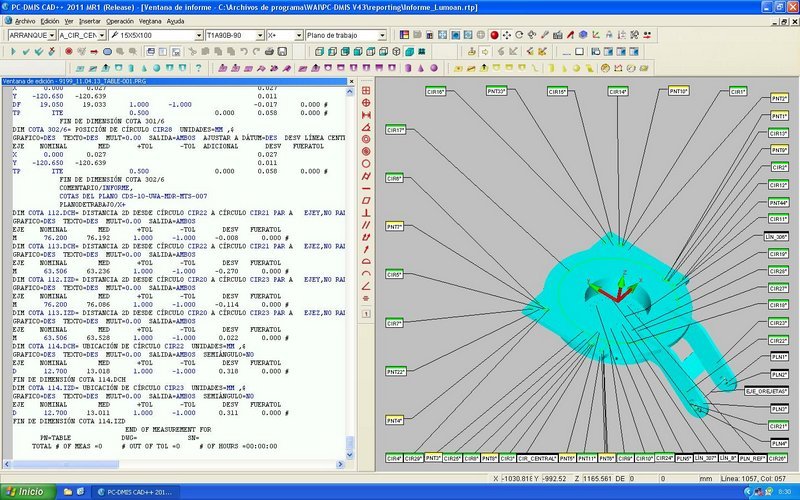Click the PNT22 feature label
Viewport: 800px width, 500px height.
tap(395, 371)
